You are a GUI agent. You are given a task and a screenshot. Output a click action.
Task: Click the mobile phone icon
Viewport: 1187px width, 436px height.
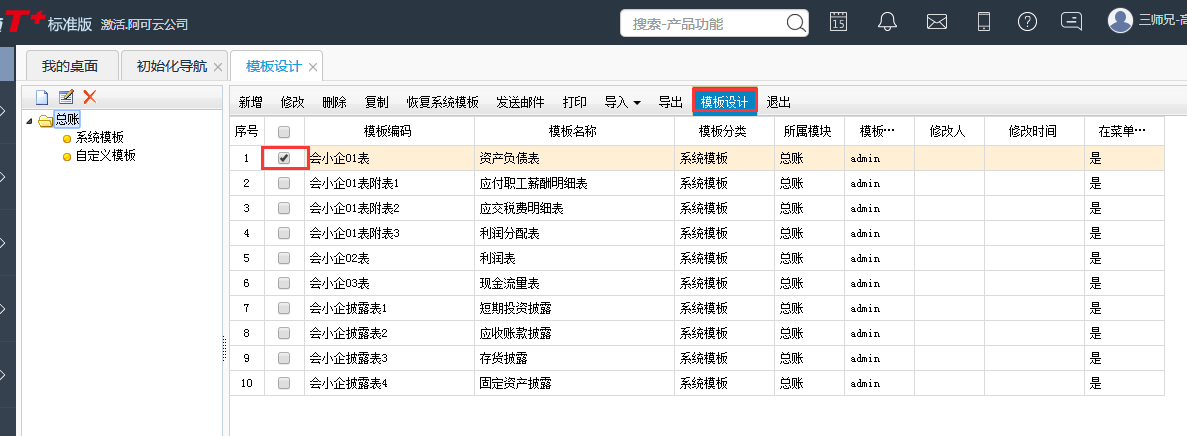(x=983, y=21)
